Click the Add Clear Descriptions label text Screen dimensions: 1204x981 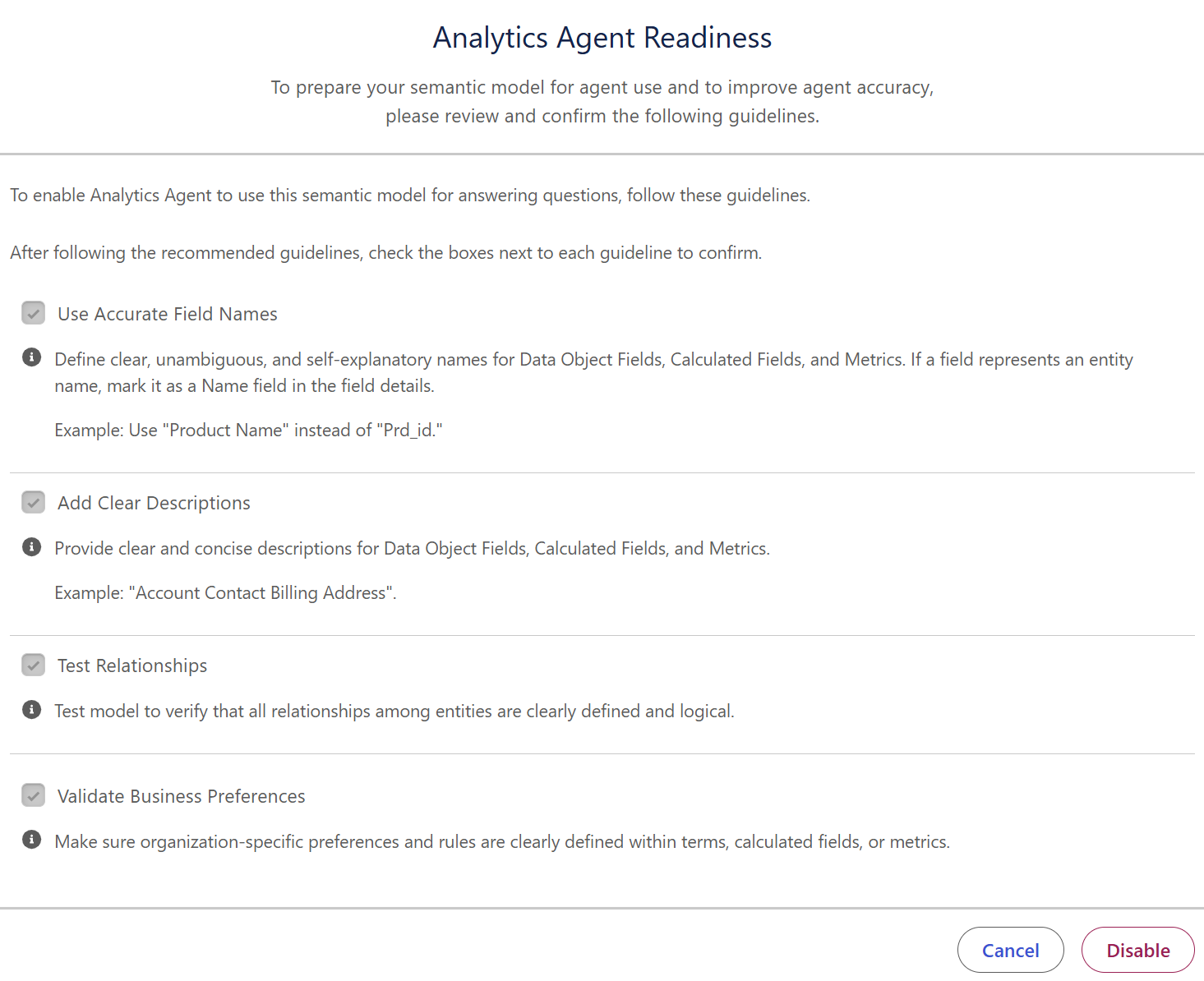point(154,503)
